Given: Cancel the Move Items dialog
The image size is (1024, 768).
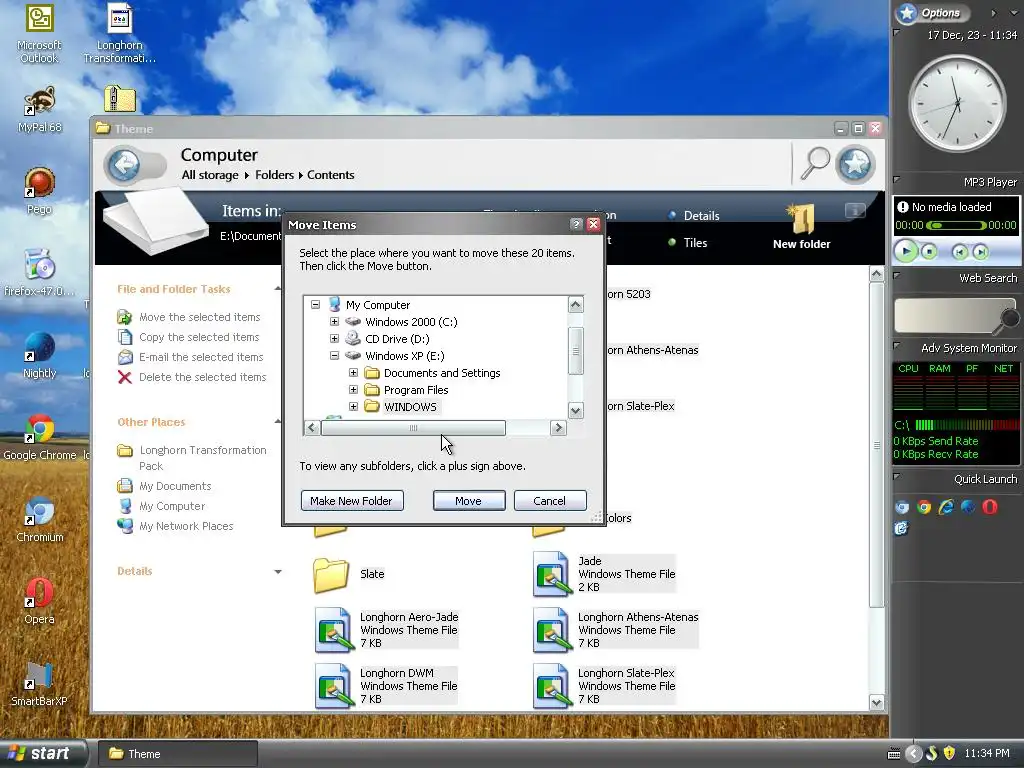Looking at the screenshot, I should coord(550,501).
